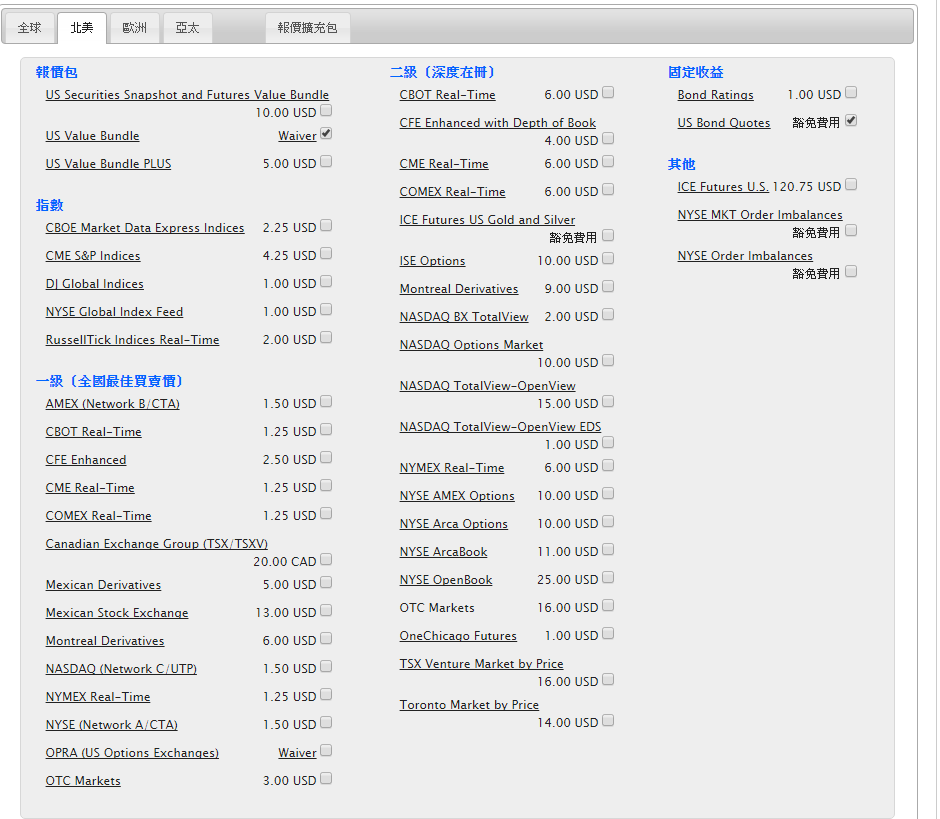This screenshot has width=940, height=819.
Task: Check the NYSE OpenBook checkbox
Action: coord(608,577)
